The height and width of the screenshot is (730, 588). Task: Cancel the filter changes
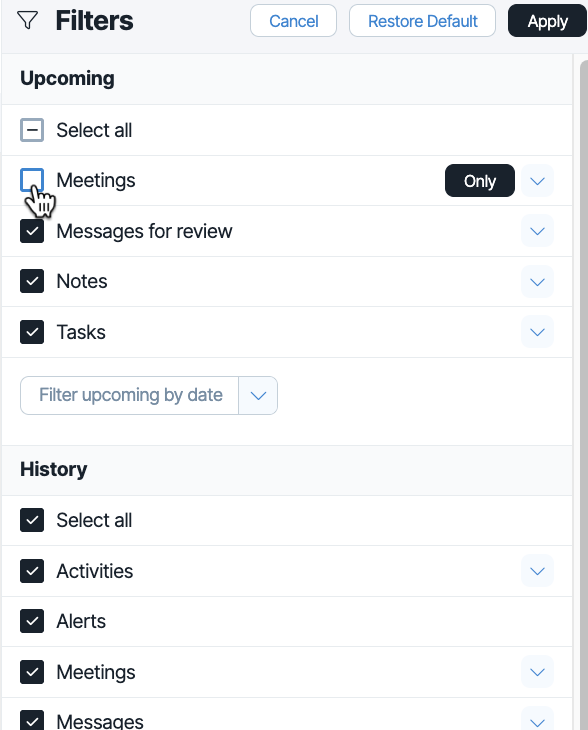pos(293,21)
